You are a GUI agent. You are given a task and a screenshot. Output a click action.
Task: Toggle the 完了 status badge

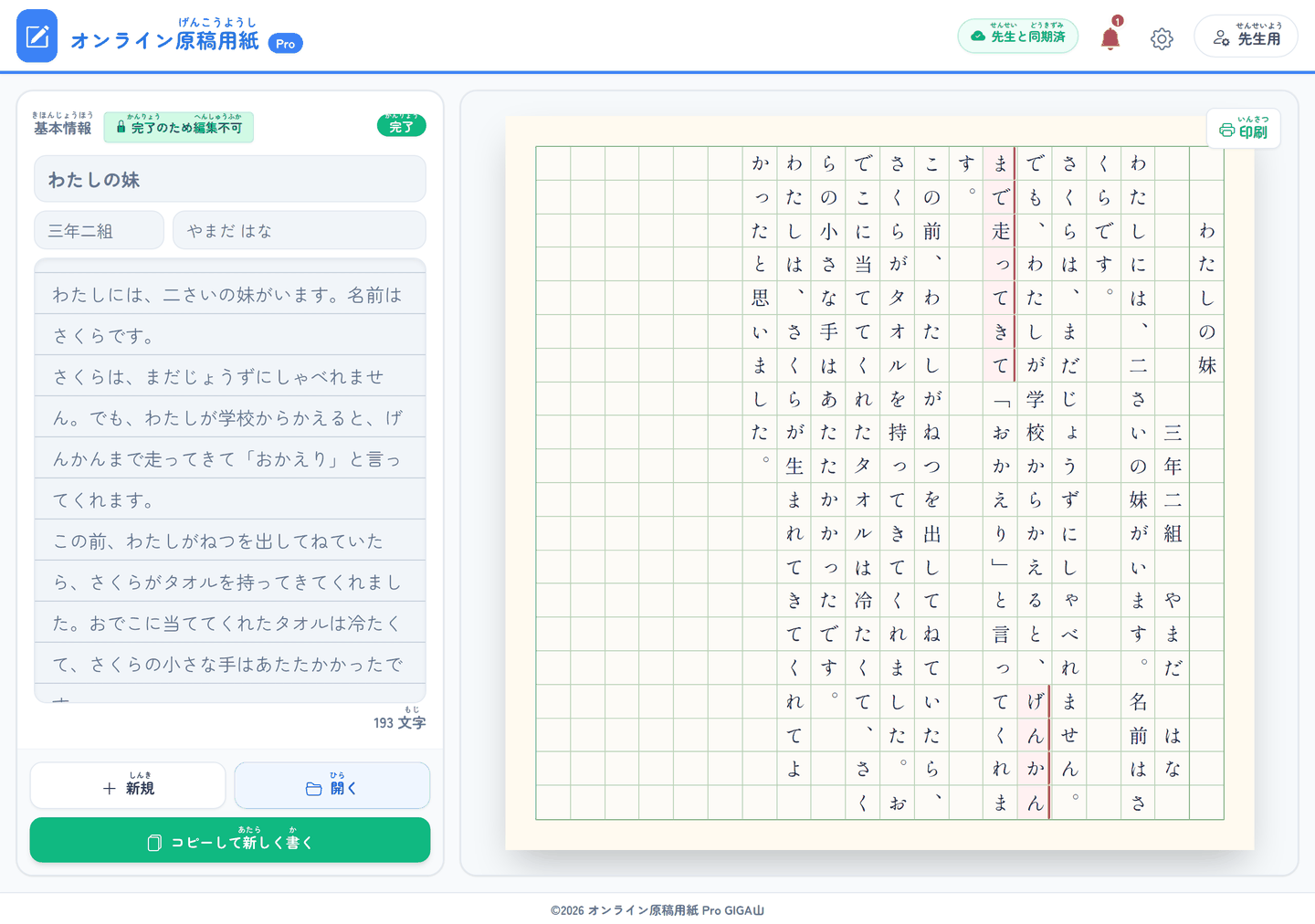point(402,126)
